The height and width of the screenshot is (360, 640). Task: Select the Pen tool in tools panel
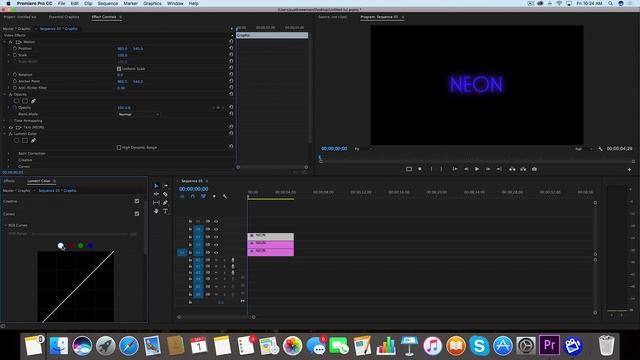click(x=165, y=203)
